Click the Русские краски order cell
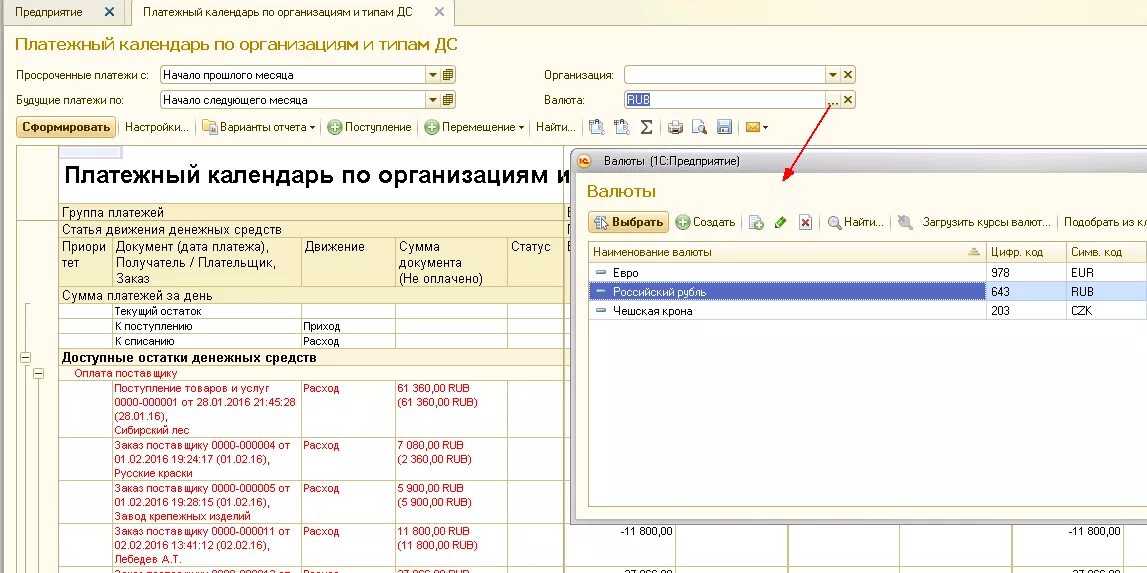1147x573 pixels. coord(206,459)
